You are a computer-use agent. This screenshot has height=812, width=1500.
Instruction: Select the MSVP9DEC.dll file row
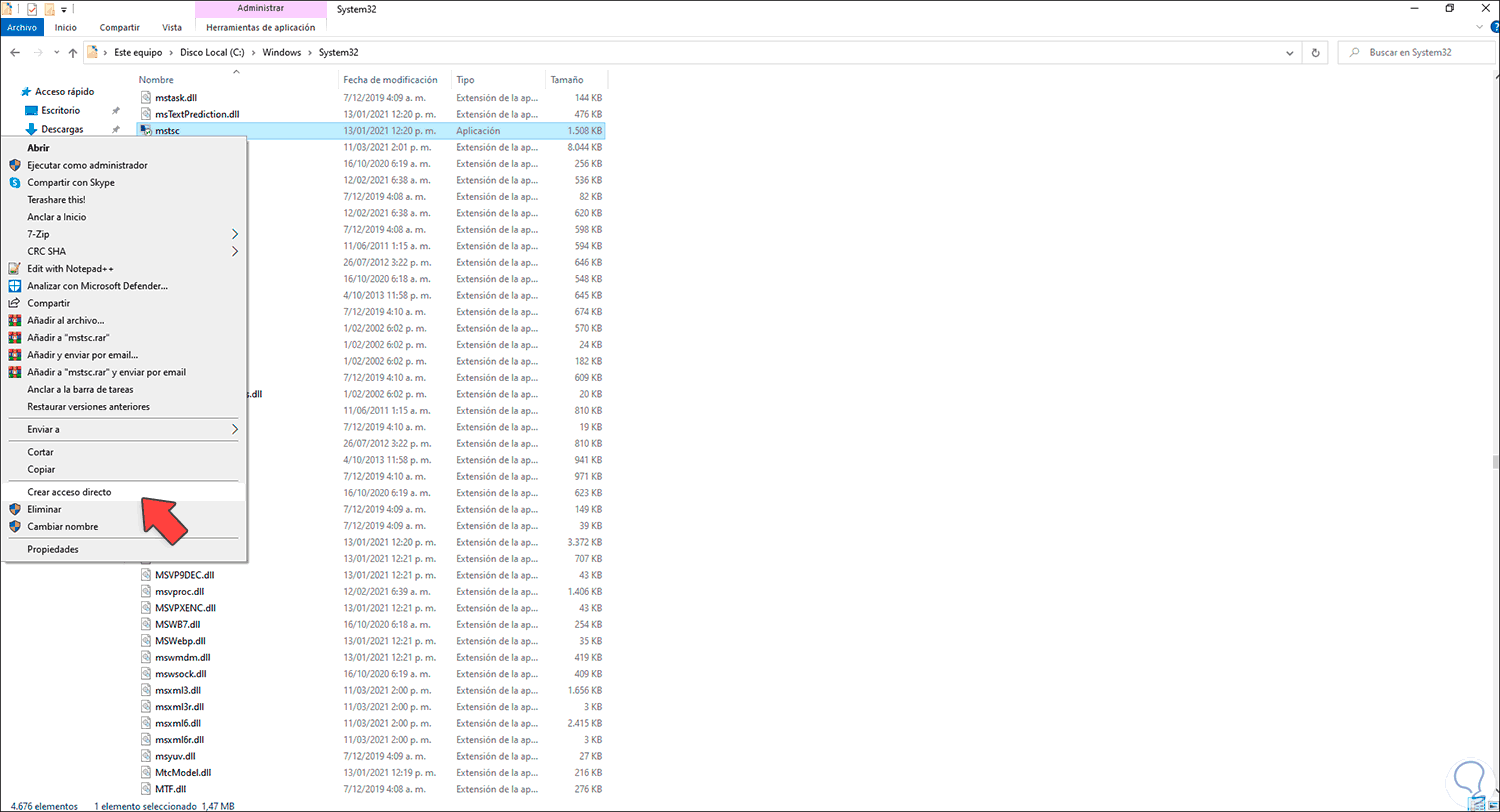point(373,575)
